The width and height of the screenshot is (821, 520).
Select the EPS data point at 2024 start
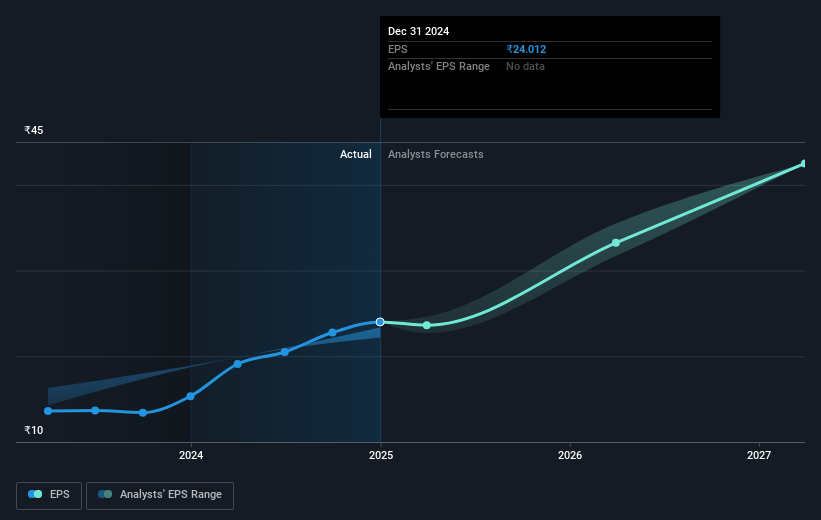pos(191,396)
